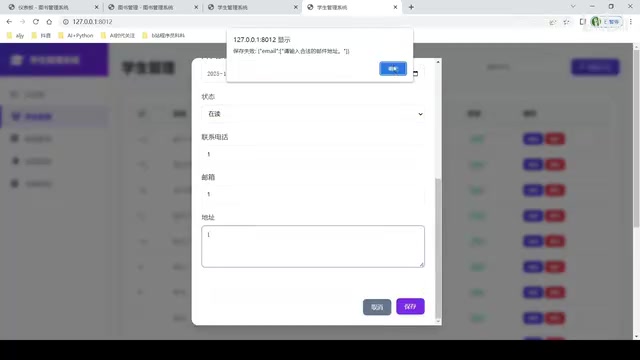The width and height of the screenshot is (640, 360).
Task: Go back in browser history
Action: (9, 22)
